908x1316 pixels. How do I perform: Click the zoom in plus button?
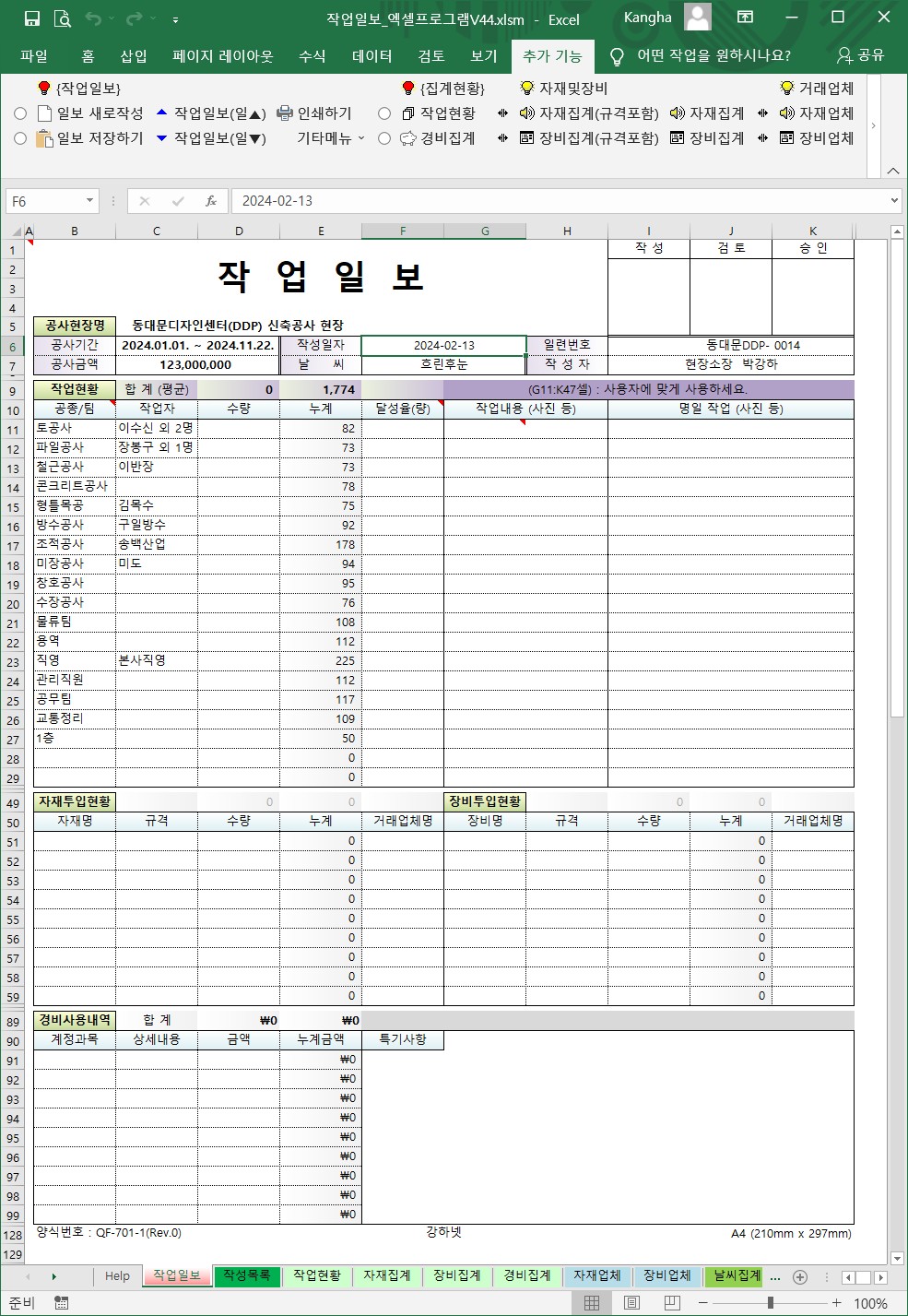click(x=836, y=1303)
